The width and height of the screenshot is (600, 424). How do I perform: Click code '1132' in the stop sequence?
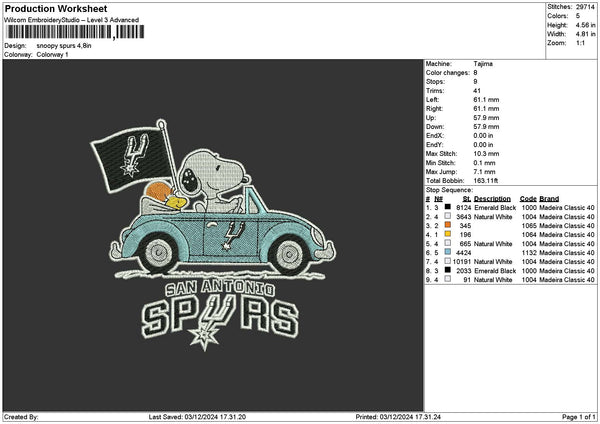tap(529, 253)
